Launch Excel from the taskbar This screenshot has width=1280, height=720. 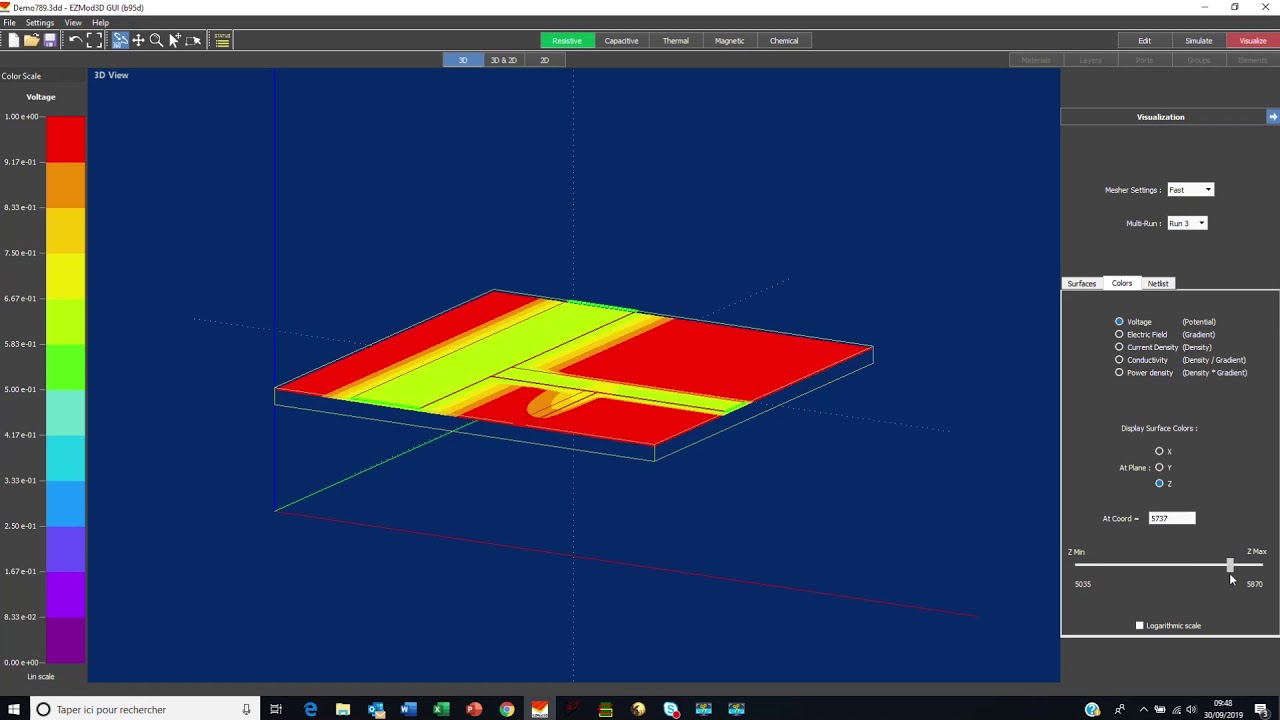point(441,709)
